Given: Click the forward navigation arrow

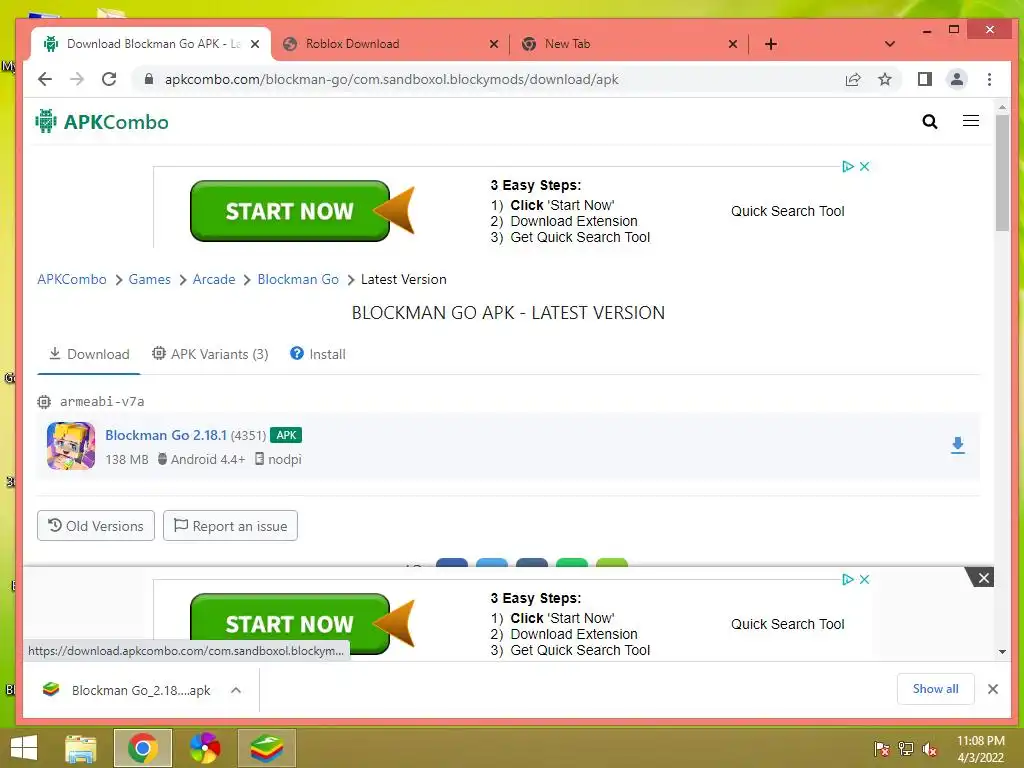Looking at the screenshot, I should (x=77, y=79).
